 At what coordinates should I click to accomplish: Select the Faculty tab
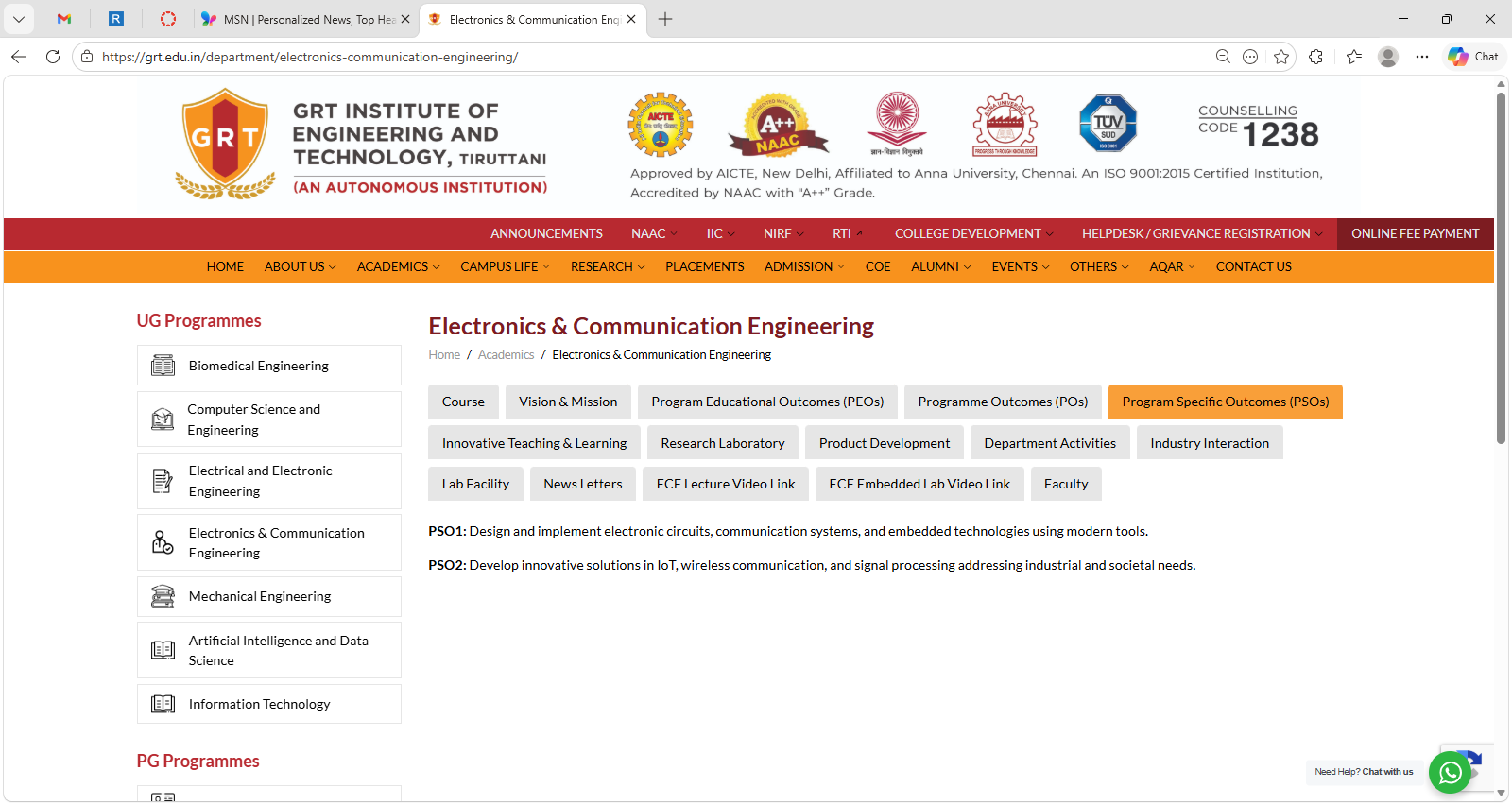click(x=1066, y=484)
